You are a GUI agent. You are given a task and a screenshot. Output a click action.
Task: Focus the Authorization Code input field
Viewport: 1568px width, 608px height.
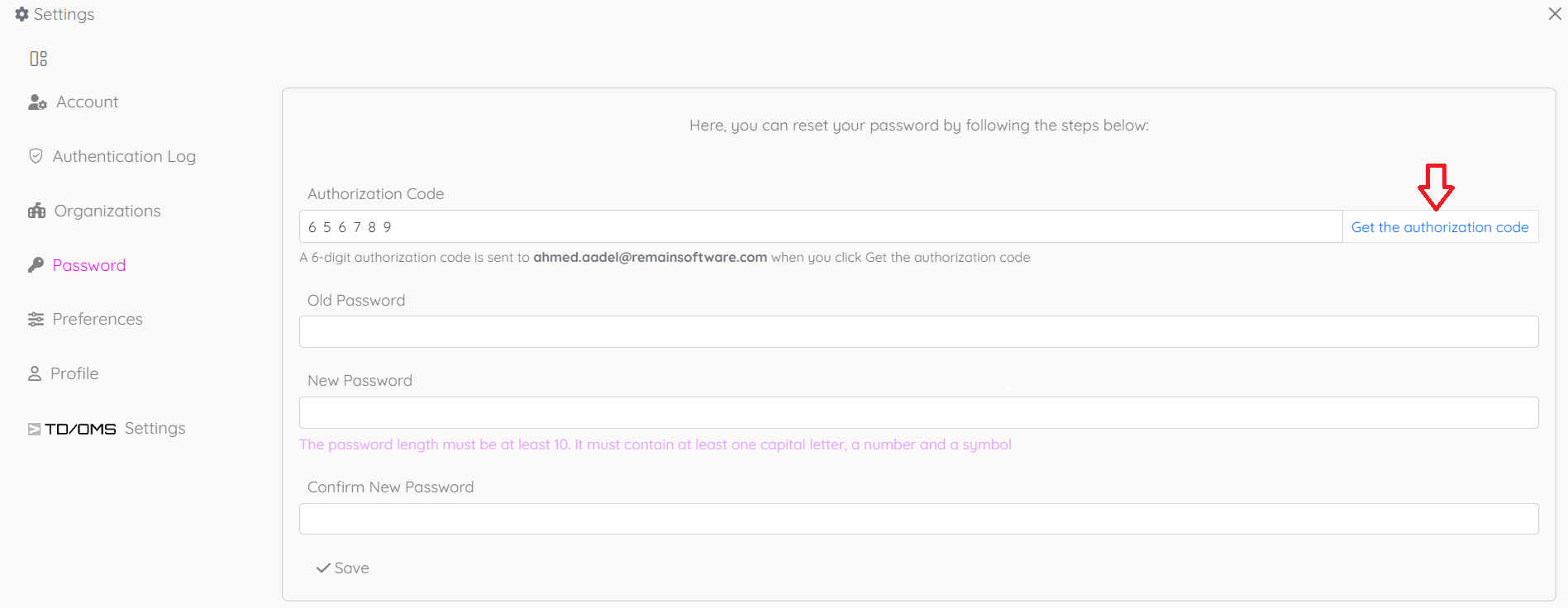point(818,227)
